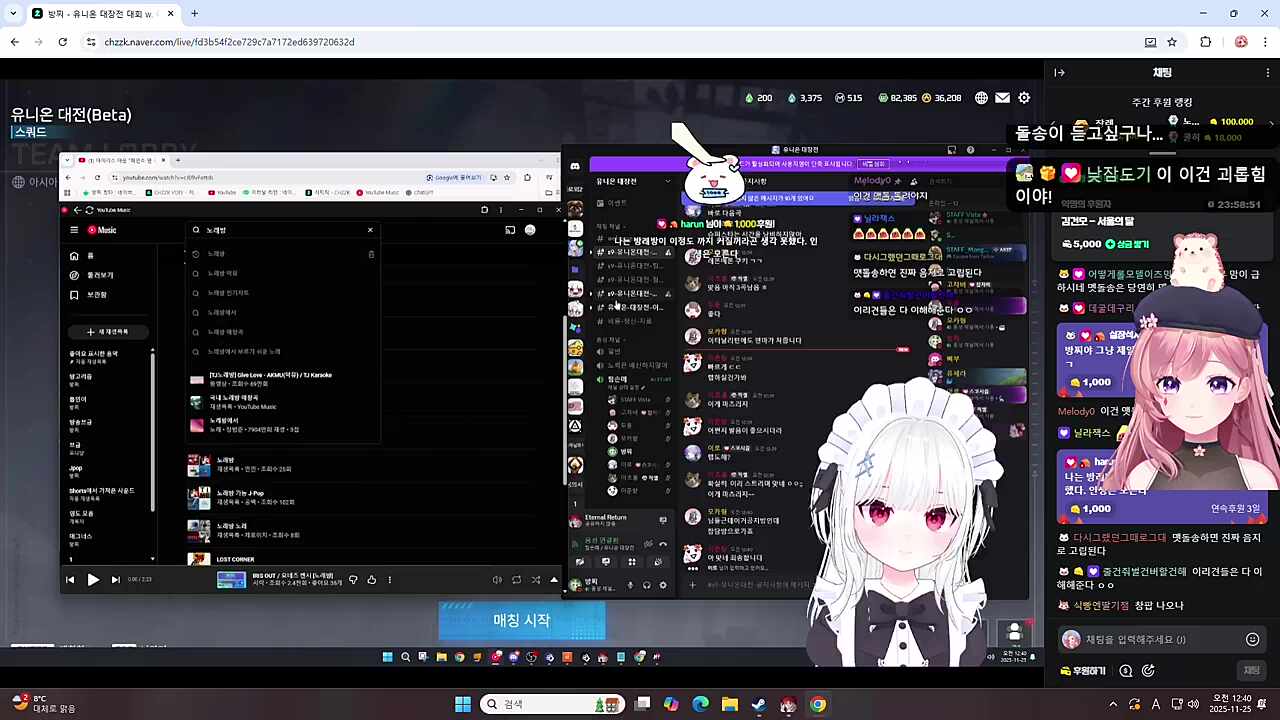The height and width of the screenshot is (720, 1280).
Task: Dislike current song with thumbs-down
Action: point(352,579)
